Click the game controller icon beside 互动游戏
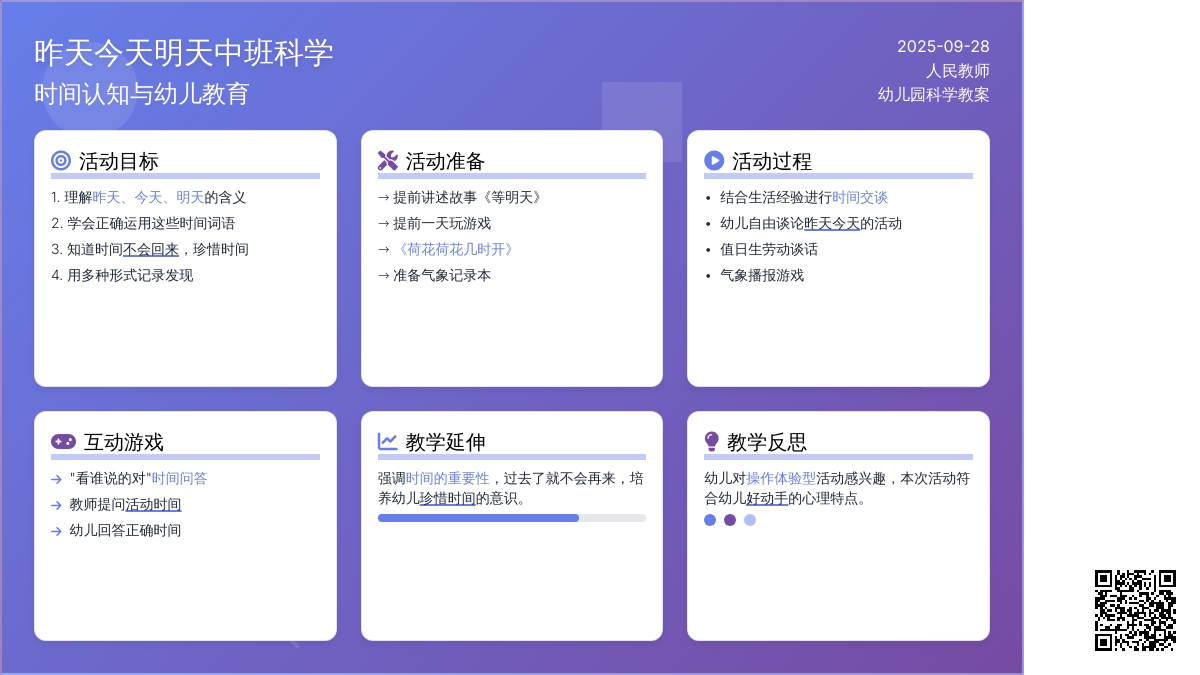The height and width of the screenshot is (675, 1200). click(63, 441)
